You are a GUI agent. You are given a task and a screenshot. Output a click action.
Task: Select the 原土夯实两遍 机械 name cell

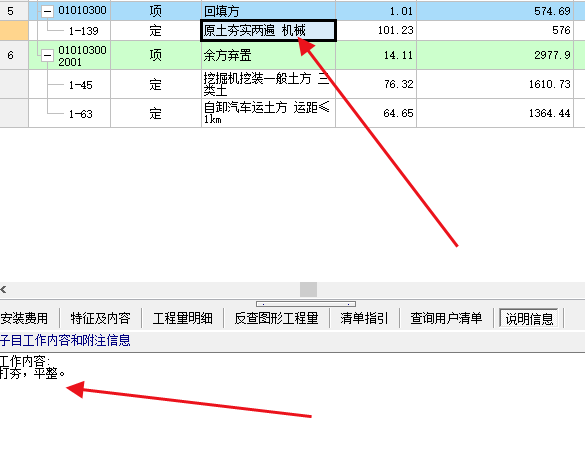[268, 31]
